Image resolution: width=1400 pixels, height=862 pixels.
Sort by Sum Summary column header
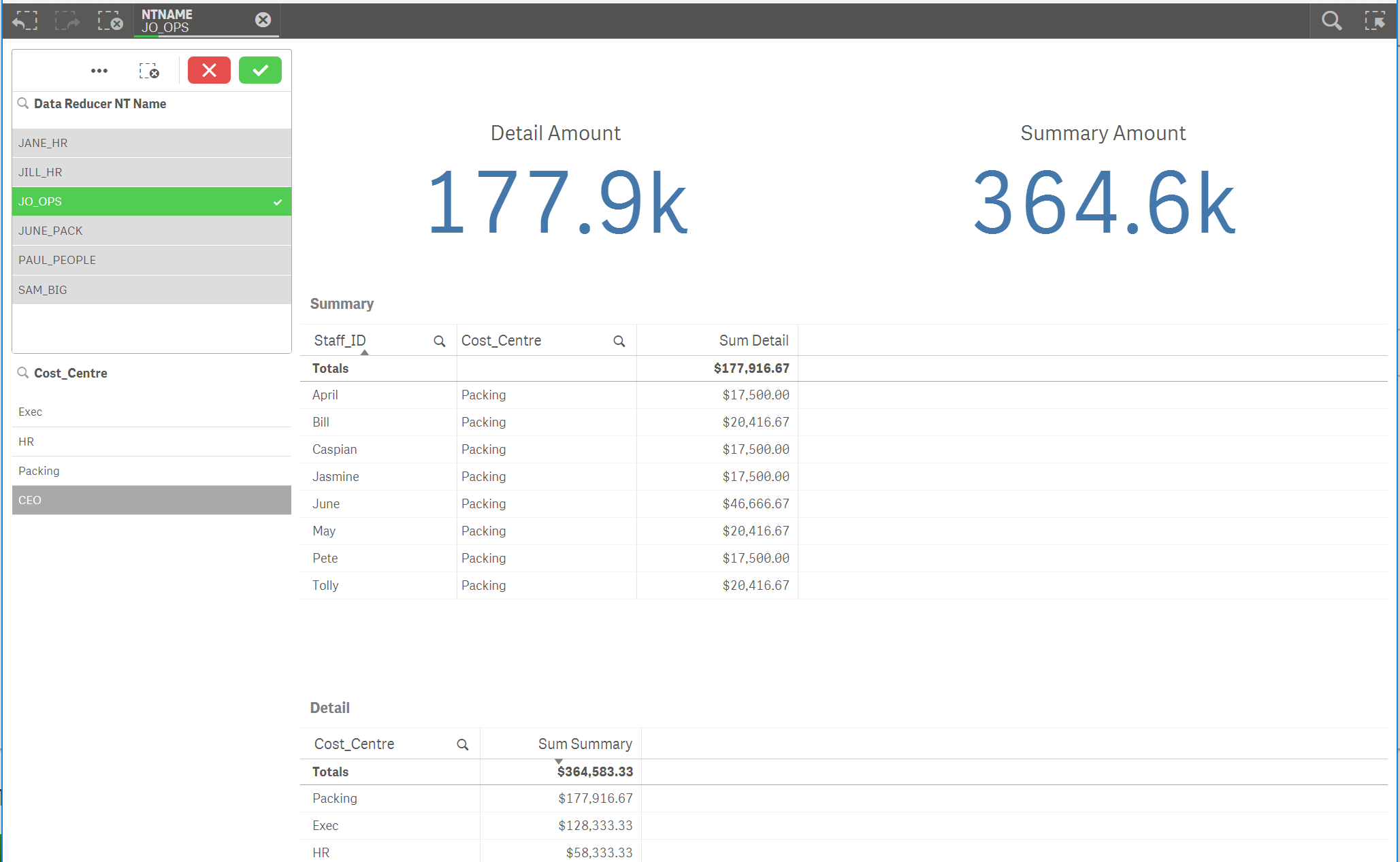click(585, 744)
